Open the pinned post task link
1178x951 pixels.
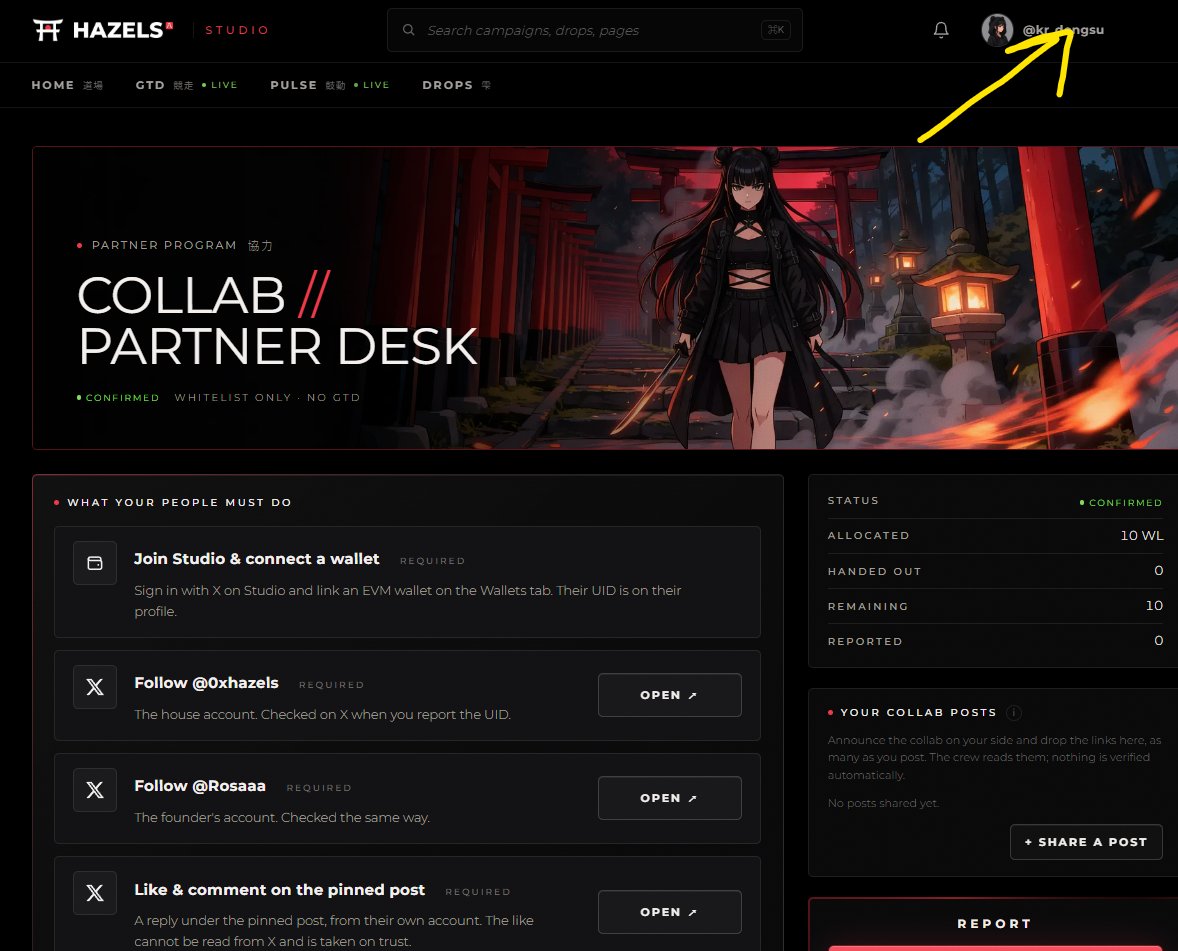[x=669, y=912]
